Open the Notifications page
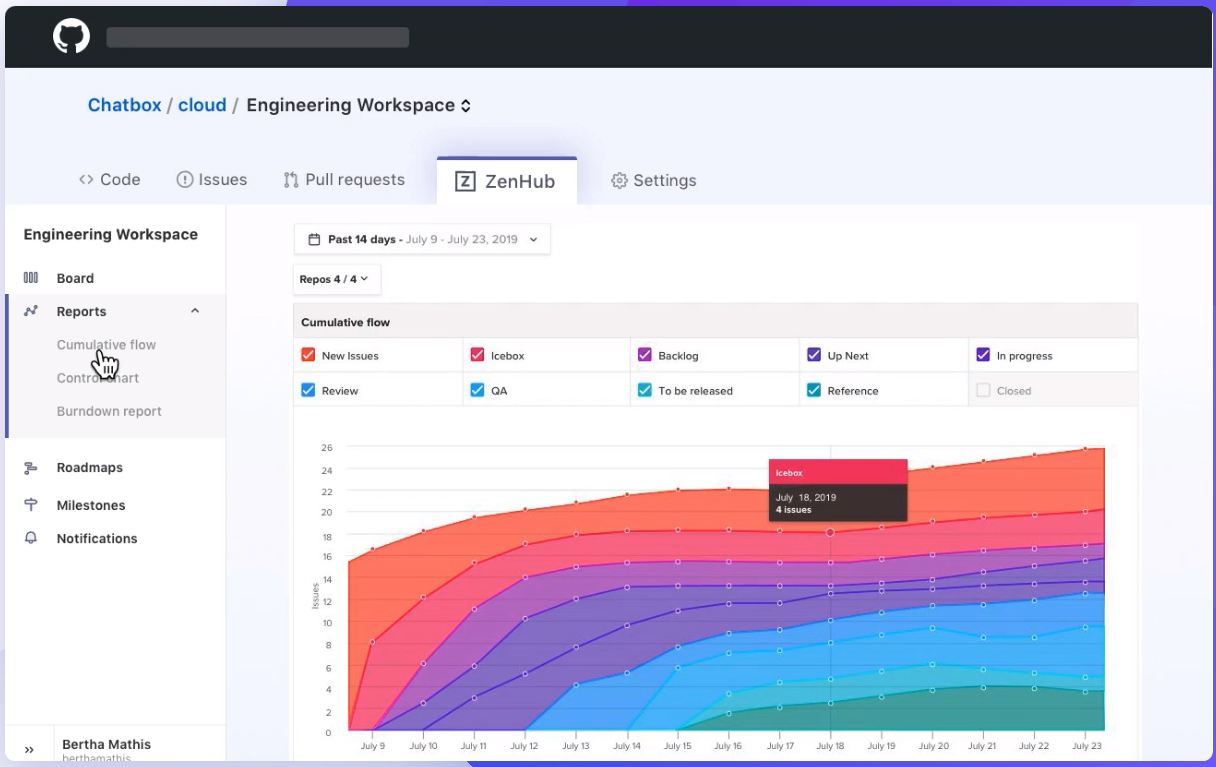The image size is (1216, 767). pyautogui.click(x=97, y=538)
